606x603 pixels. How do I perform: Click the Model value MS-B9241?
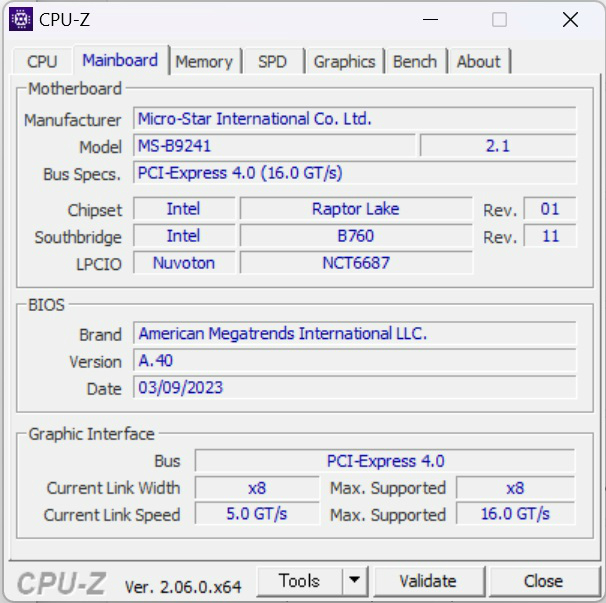[x=274, y=146]
